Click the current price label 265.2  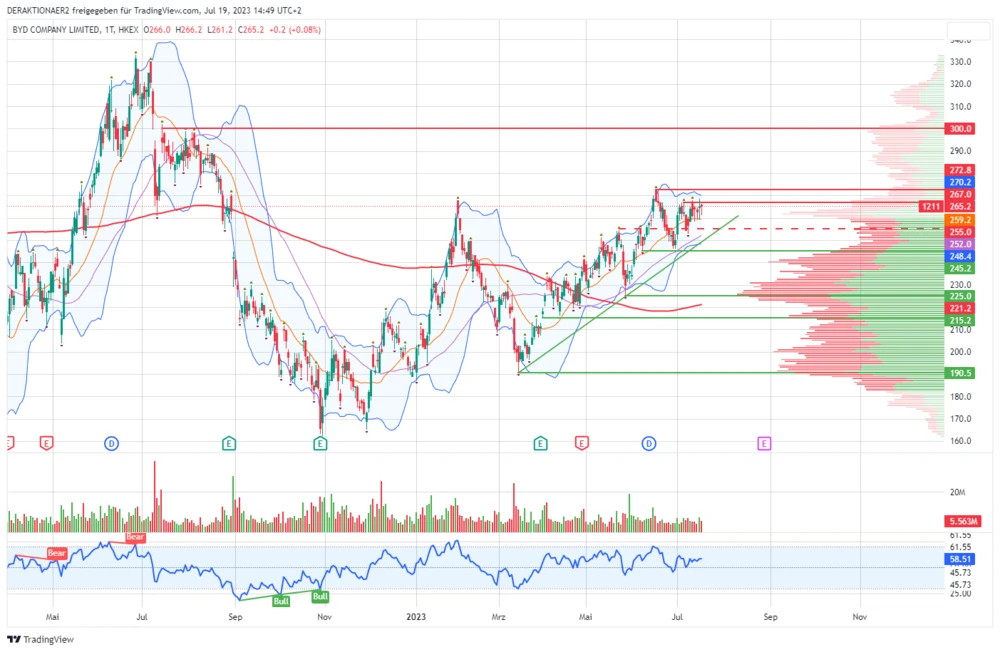(x=960, y=206)
